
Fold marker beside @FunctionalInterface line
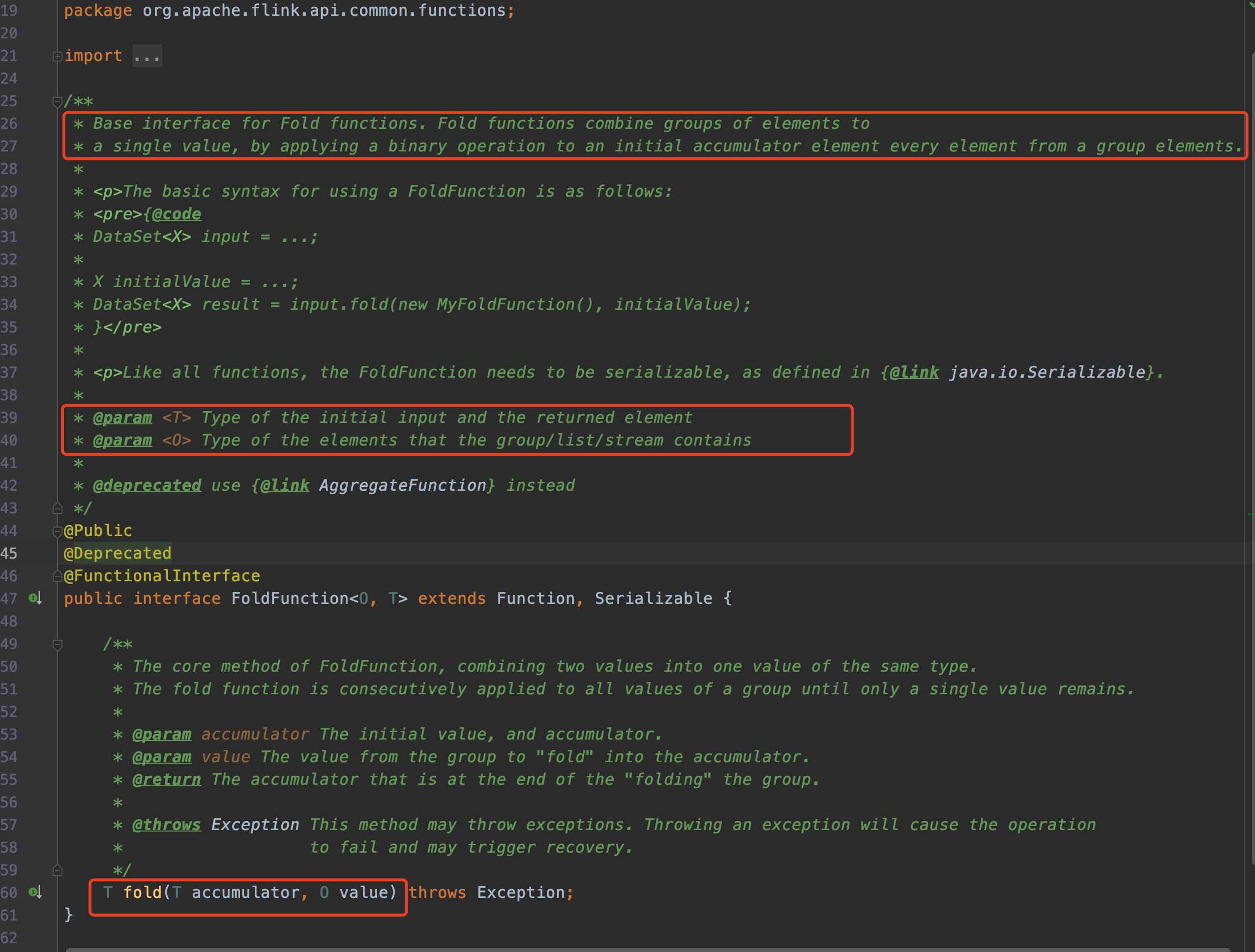[58, 576]
